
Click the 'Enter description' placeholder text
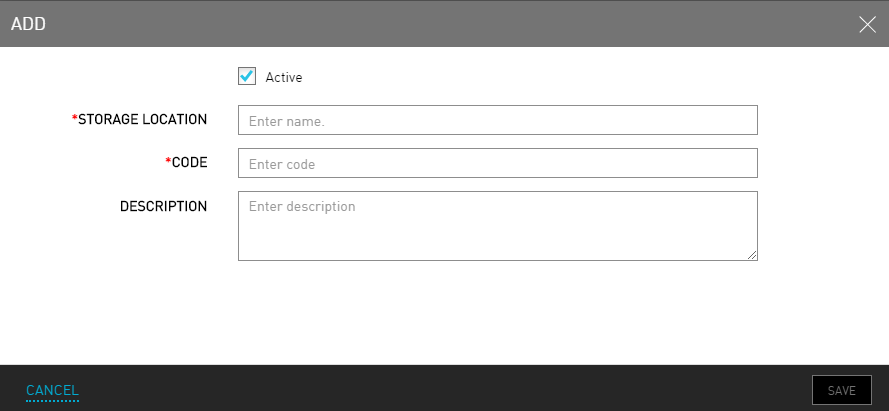(x=302, y=206)
